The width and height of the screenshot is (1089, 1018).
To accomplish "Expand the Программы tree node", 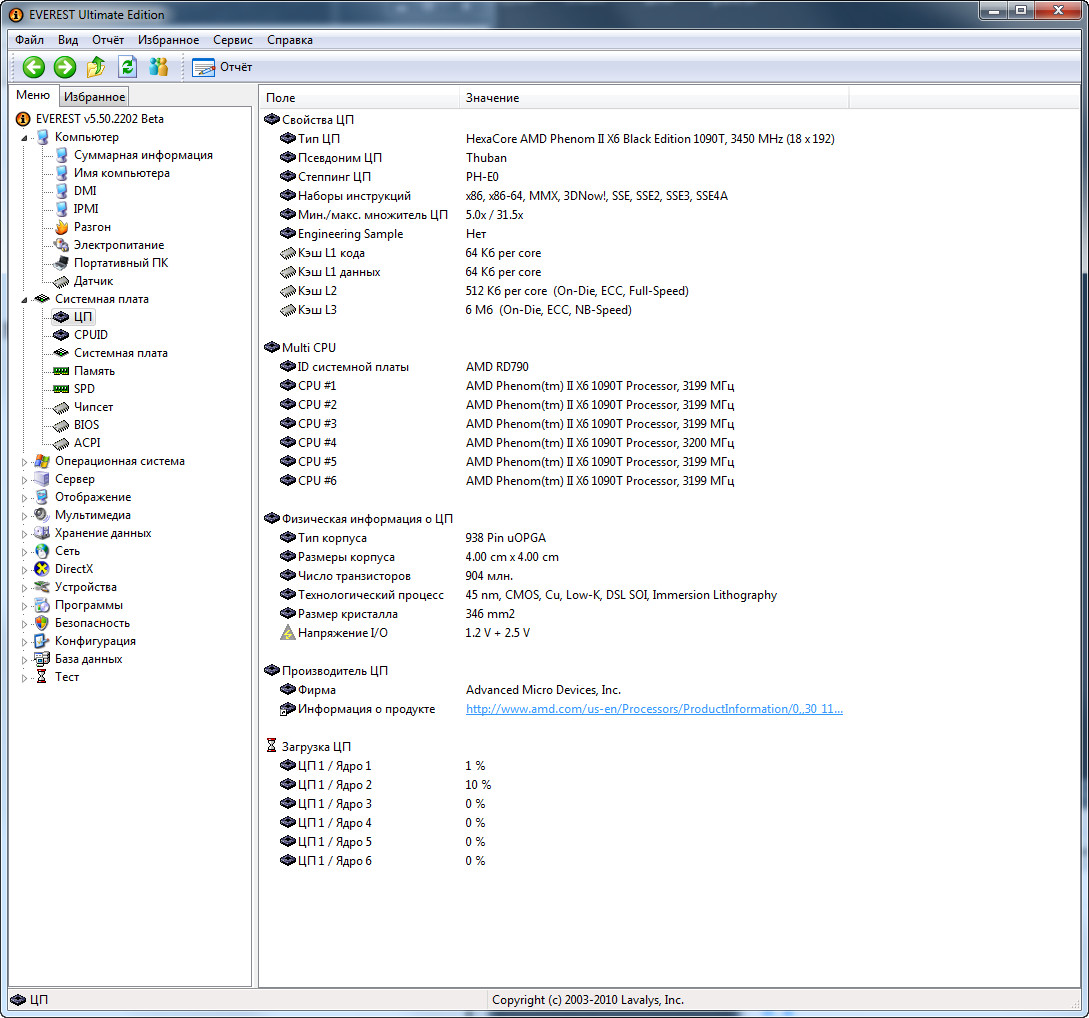I will [24, 606].
